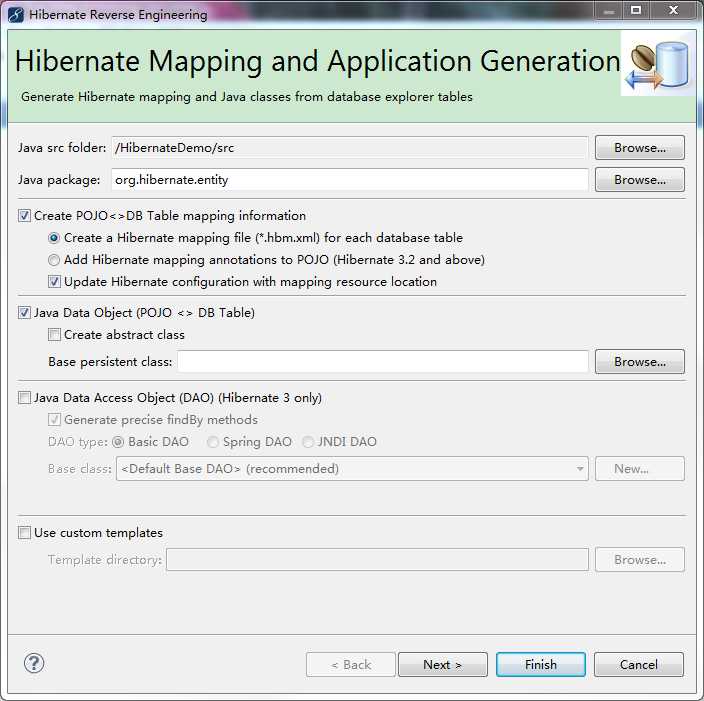
Task: Click Browse next to Base persistent class
Action: pyautogui.click(x=640, y=362)
